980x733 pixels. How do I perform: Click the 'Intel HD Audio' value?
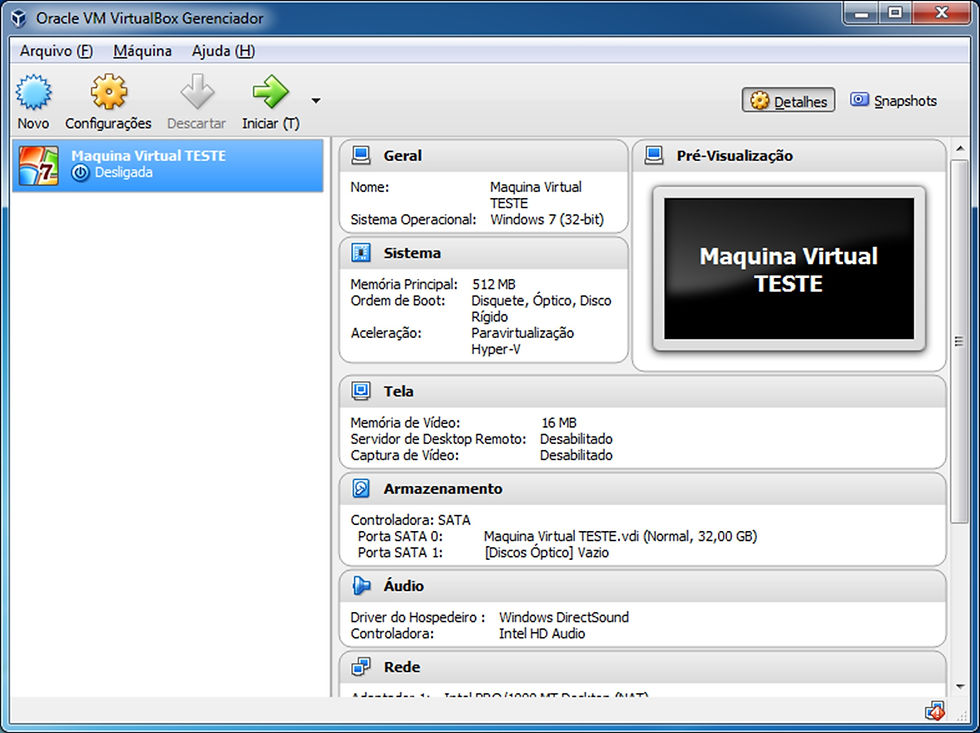542,634
